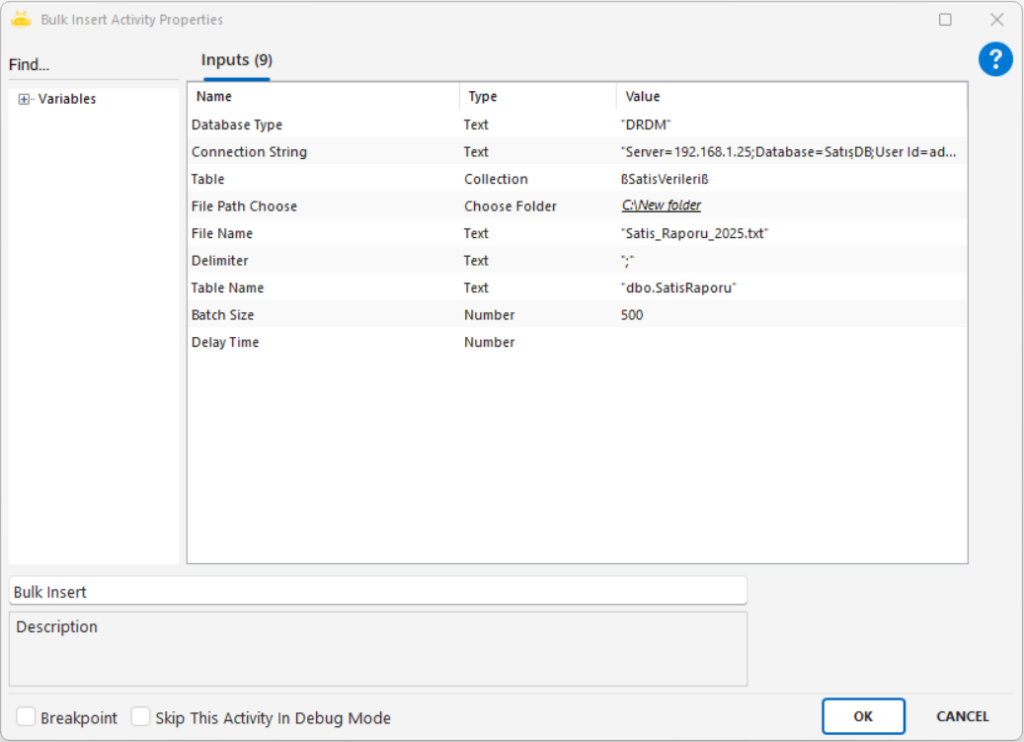Switch to the Inputs (9) tab

click(237, 60)
